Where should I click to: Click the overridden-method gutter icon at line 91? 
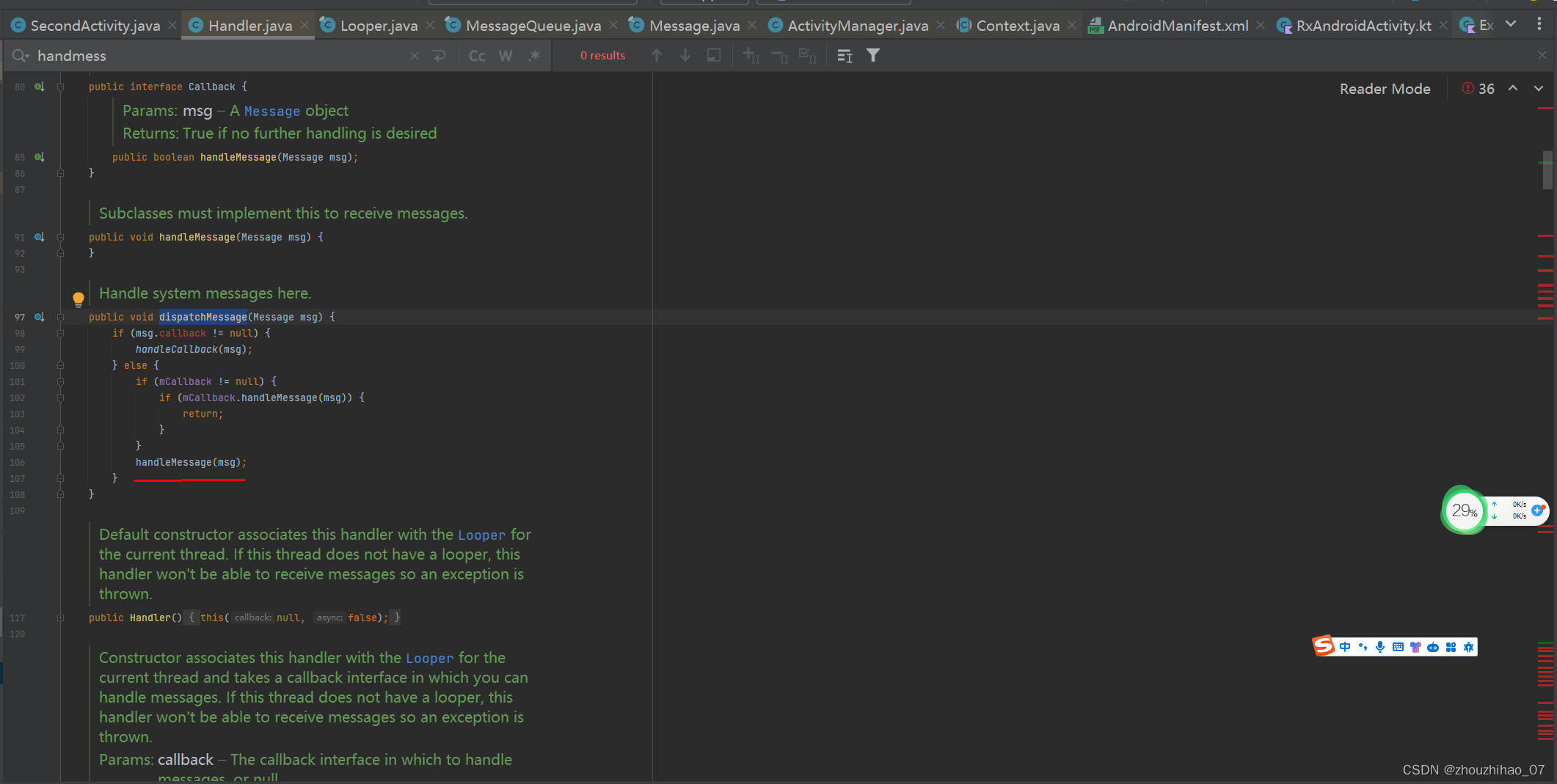click(x=40, y=237)
